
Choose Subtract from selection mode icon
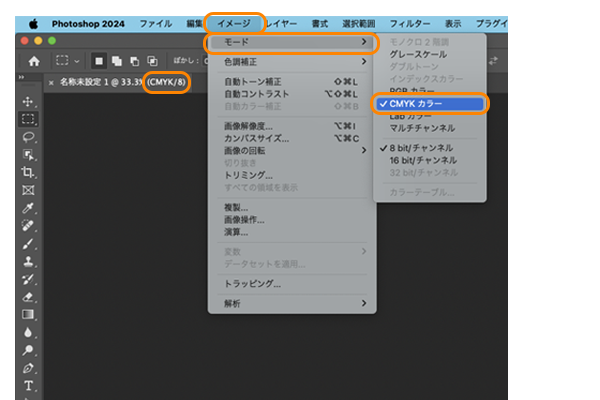(x=134, y=61)
